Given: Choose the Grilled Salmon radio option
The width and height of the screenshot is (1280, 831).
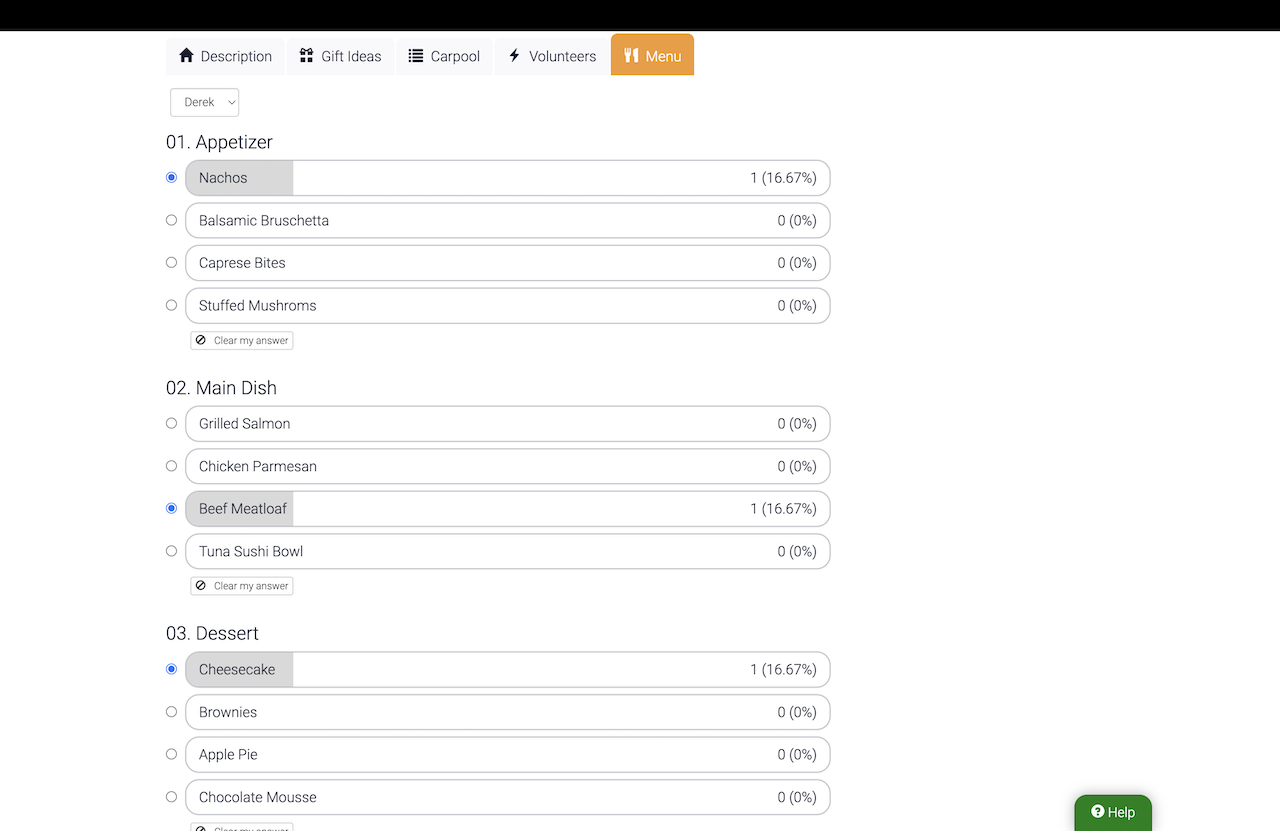Looking at the screenshot, I should point(171,423).
